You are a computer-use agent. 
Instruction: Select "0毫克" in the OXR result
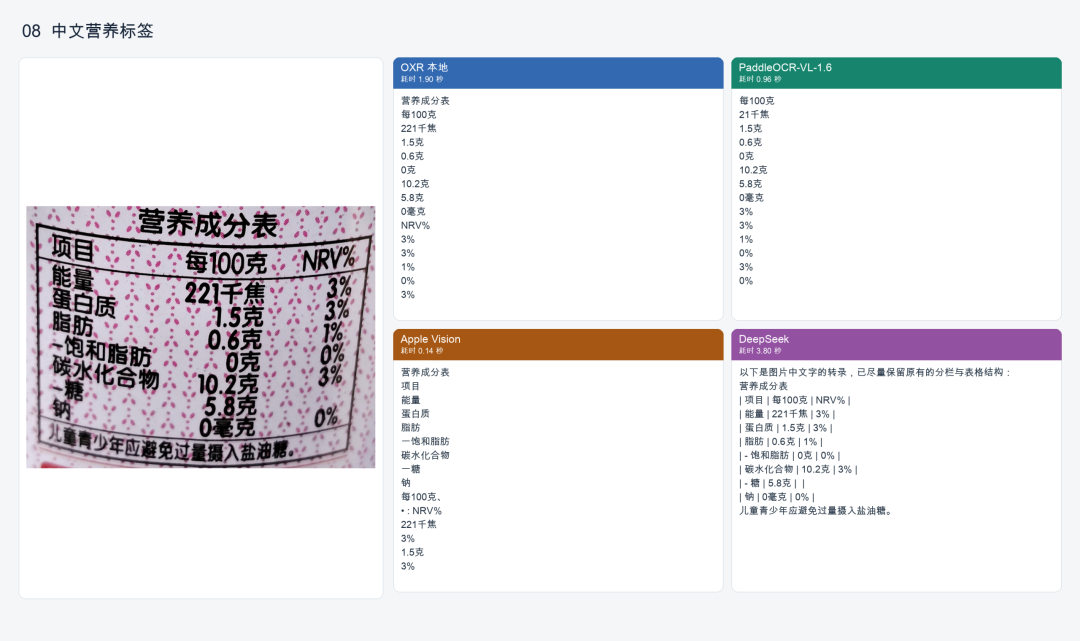coord(413,211)
